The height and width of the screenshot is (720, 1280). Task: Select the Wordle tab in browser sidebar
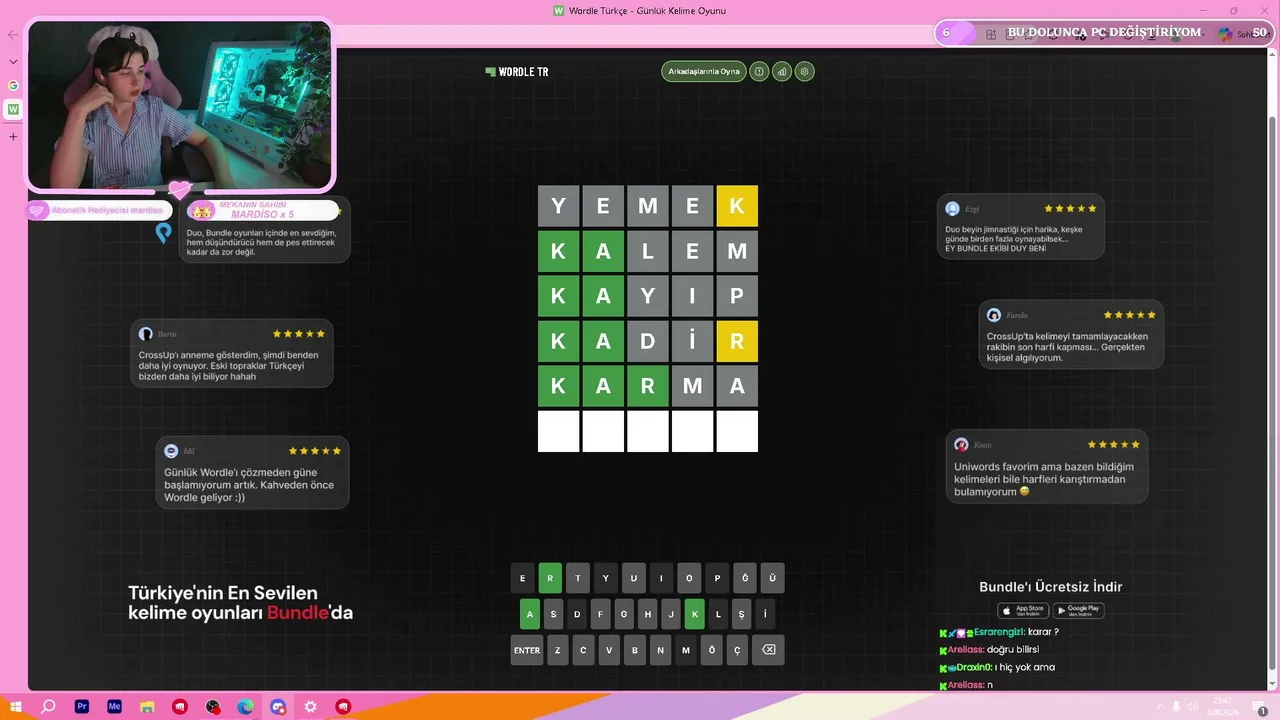click(x=13, y=109)
